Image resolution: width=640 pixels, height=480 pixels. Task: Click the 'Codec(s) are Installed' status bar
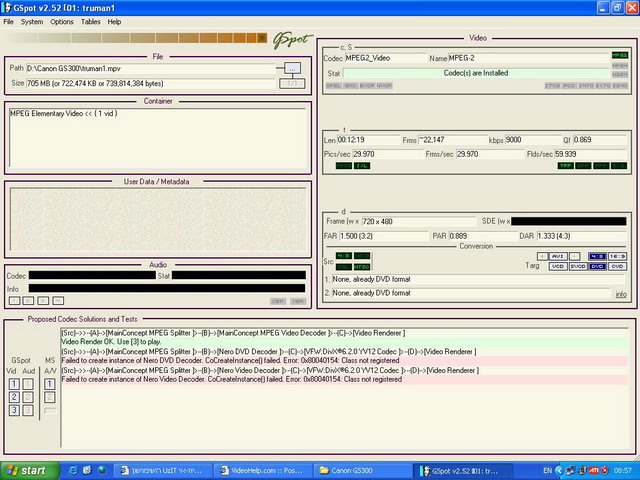476,73
